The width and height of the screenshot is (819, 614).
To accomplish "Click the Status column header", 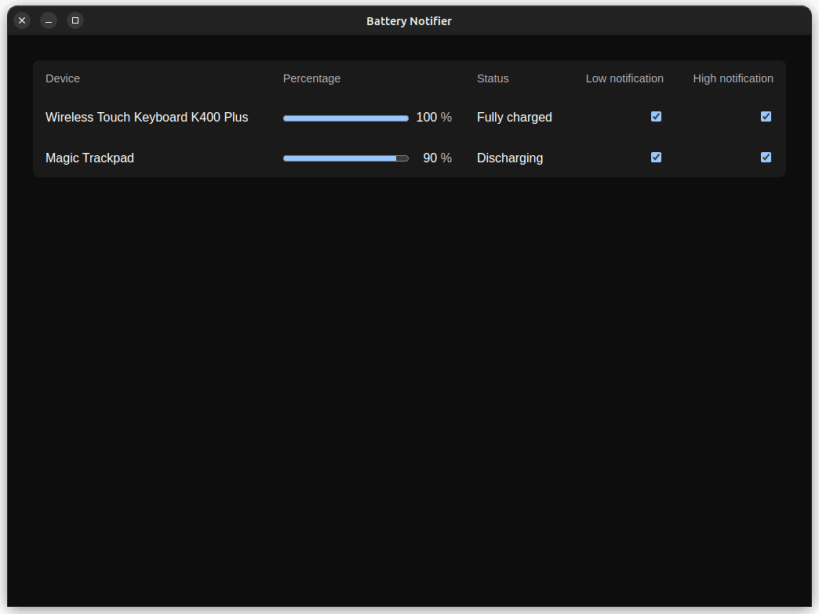I will point(493,78).
